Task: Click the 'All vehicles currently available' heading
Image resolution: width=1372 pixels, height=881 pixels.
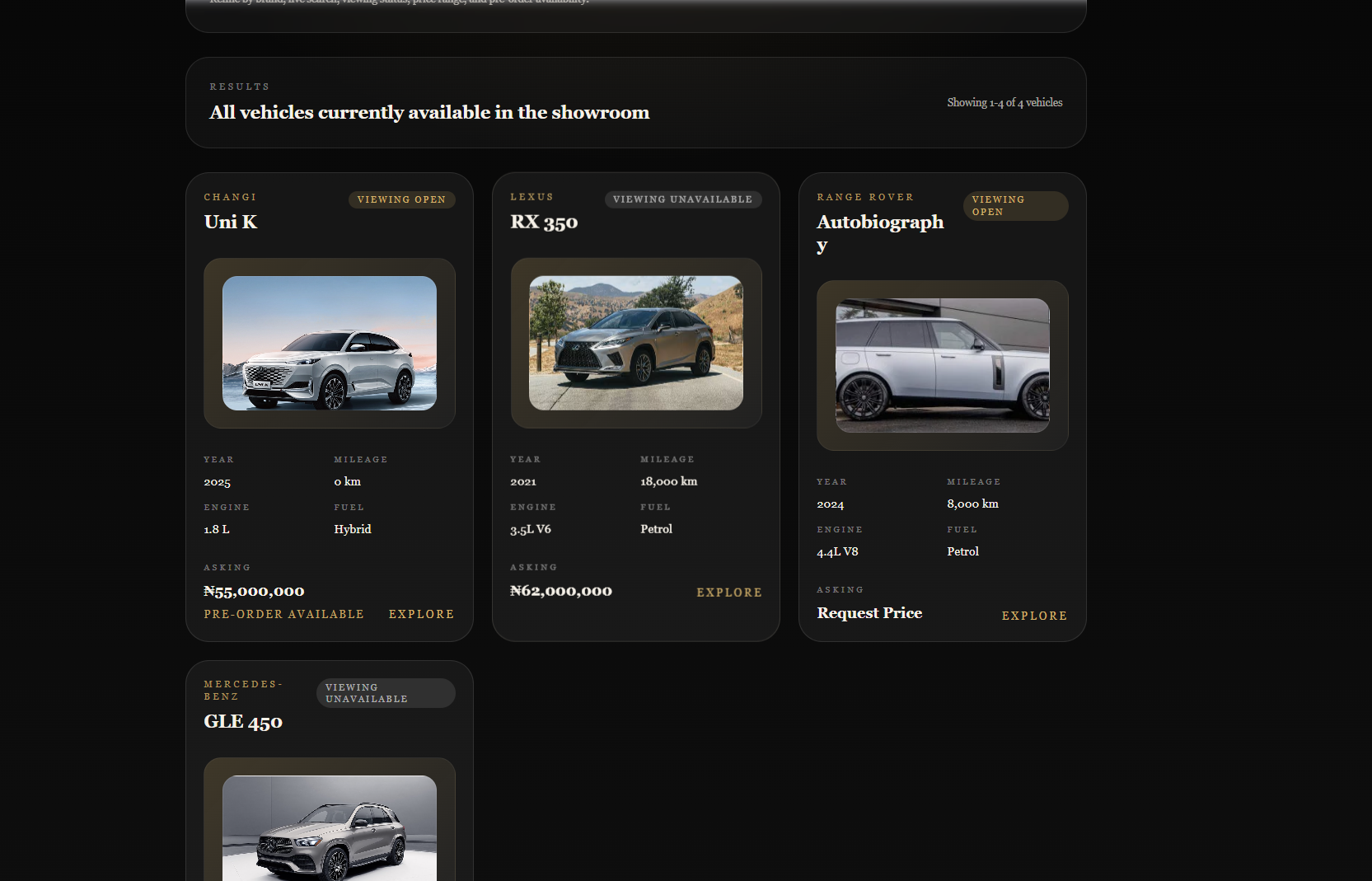Action: click(429, 112)
